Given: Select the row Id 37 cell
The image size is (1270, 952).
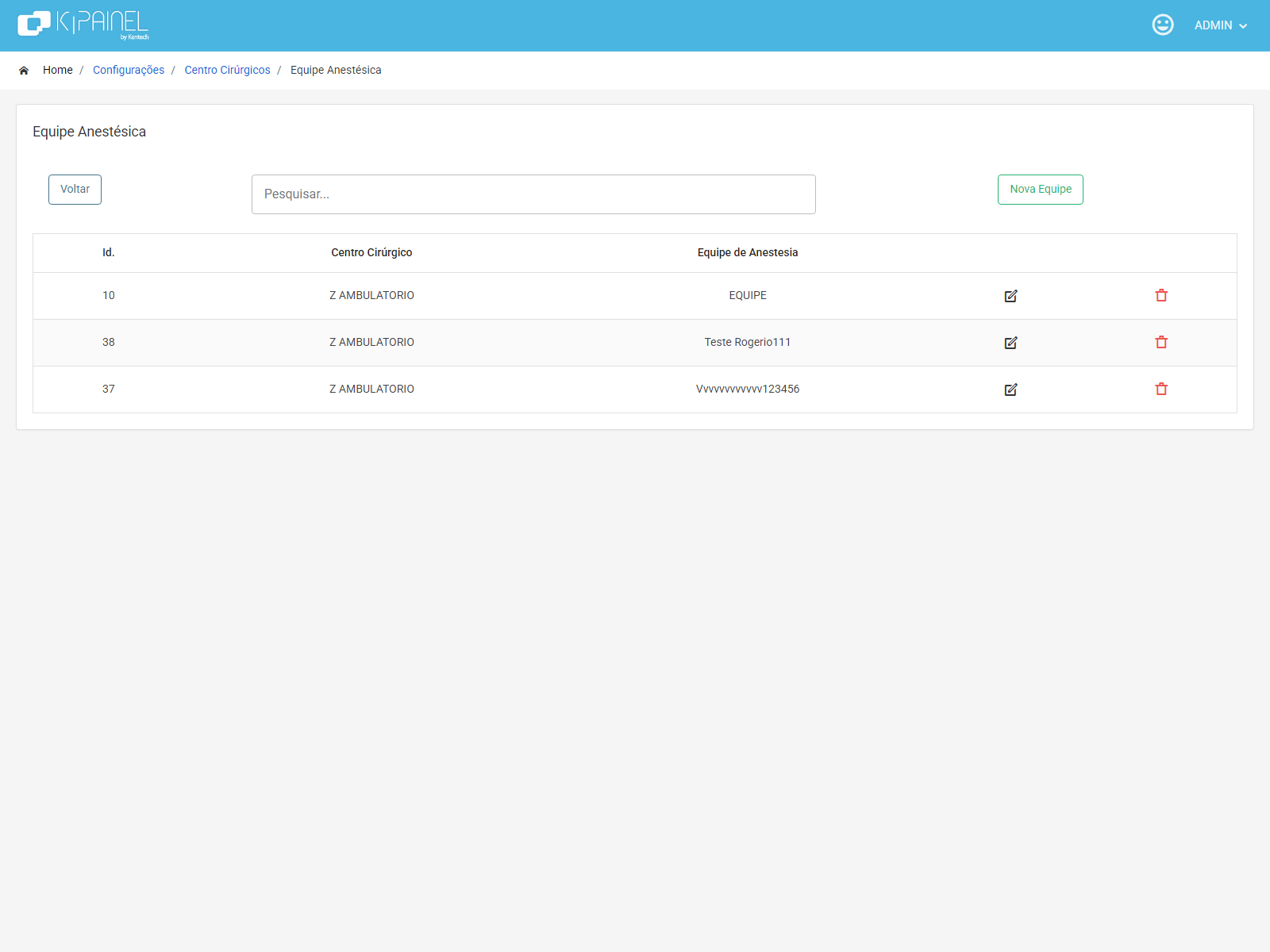Looking at the screenshot, I should click(109, 389).
